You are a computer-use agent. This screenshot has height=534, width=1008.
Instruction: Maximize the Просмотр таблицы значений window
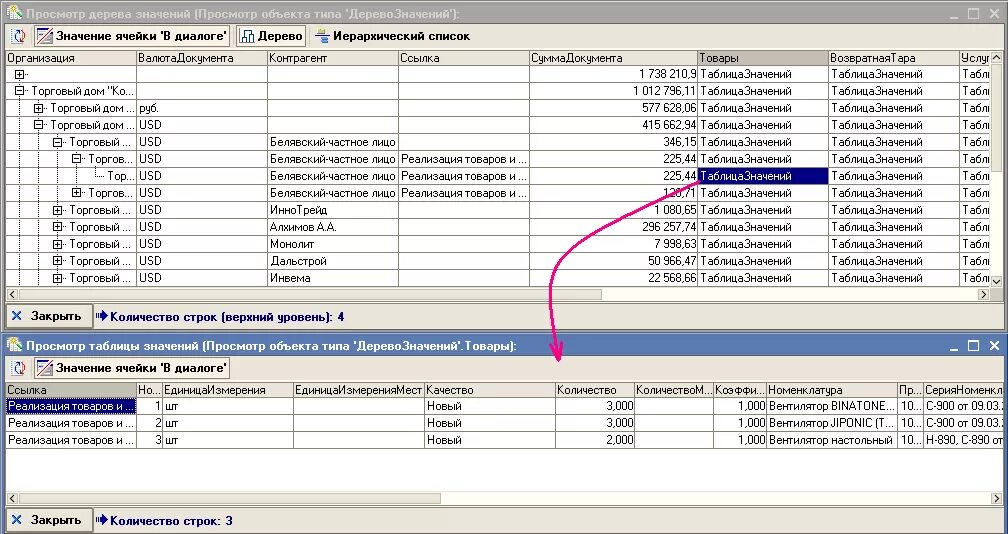tap(973, 346)
